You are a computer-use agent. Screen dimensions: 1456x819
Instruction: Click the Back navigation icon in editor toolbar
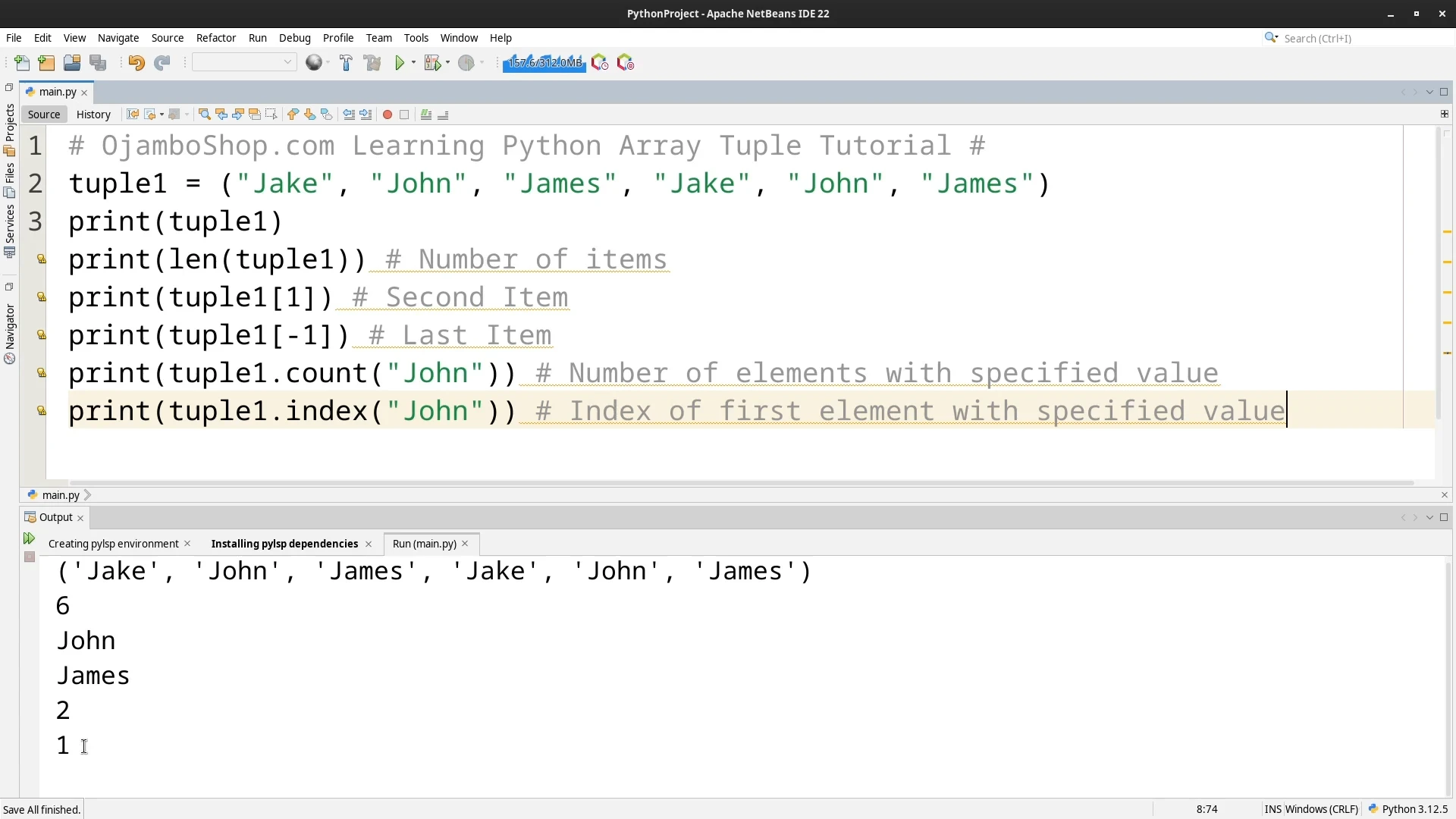[150, 115]
